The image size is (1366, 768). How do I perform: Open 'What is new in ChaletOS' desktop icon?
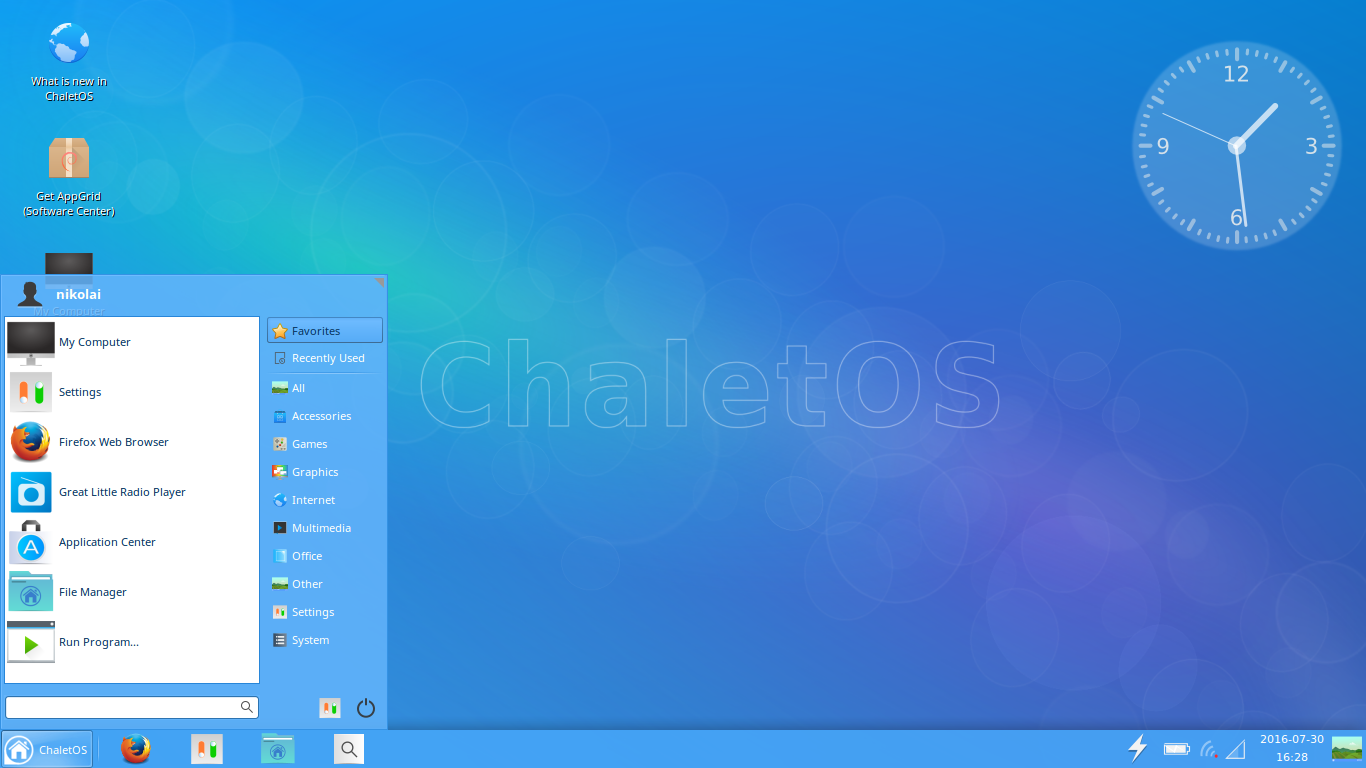click(69, 45)
